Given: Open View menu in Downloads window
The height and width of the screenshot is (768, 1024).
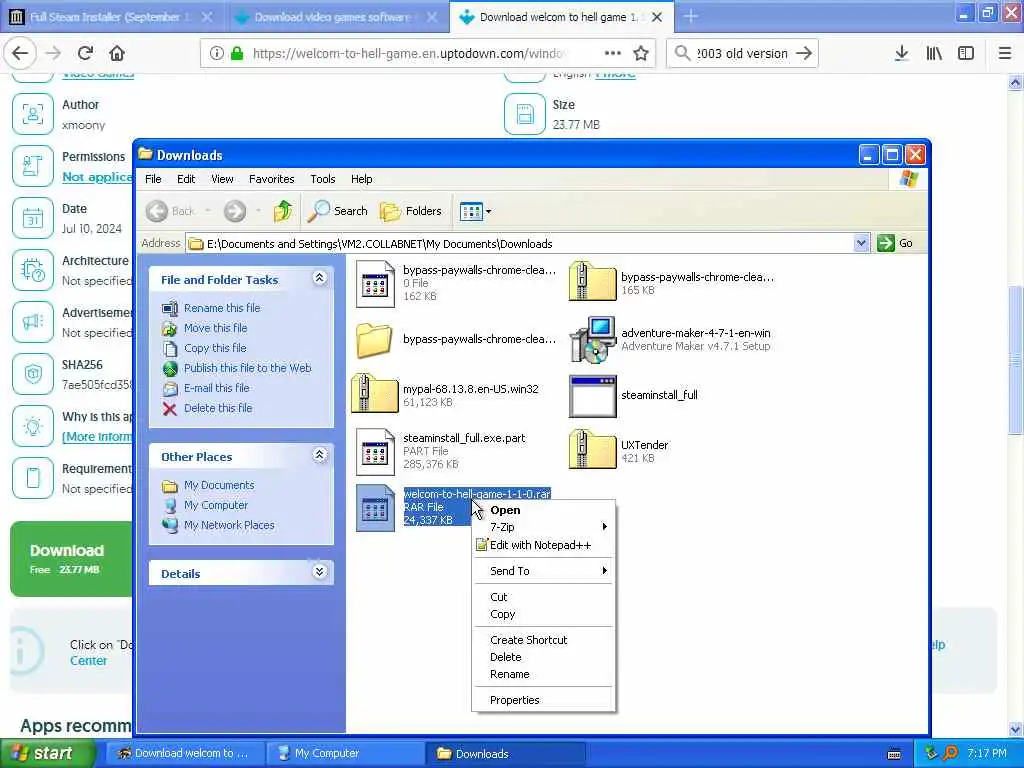Looking at the screenshot, I should [222, 179].
